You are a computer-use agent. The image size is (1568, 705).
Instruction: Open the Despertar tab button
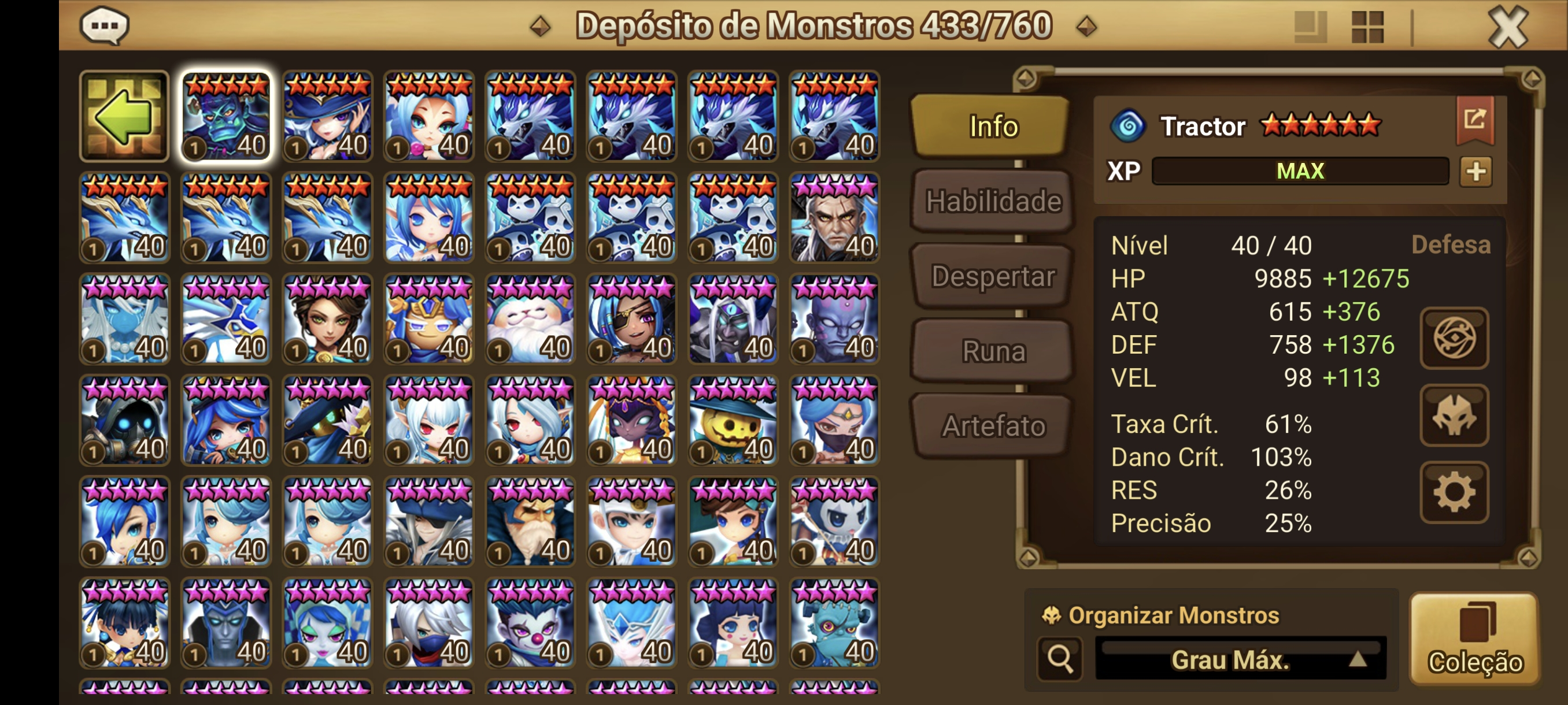(992, 276)
